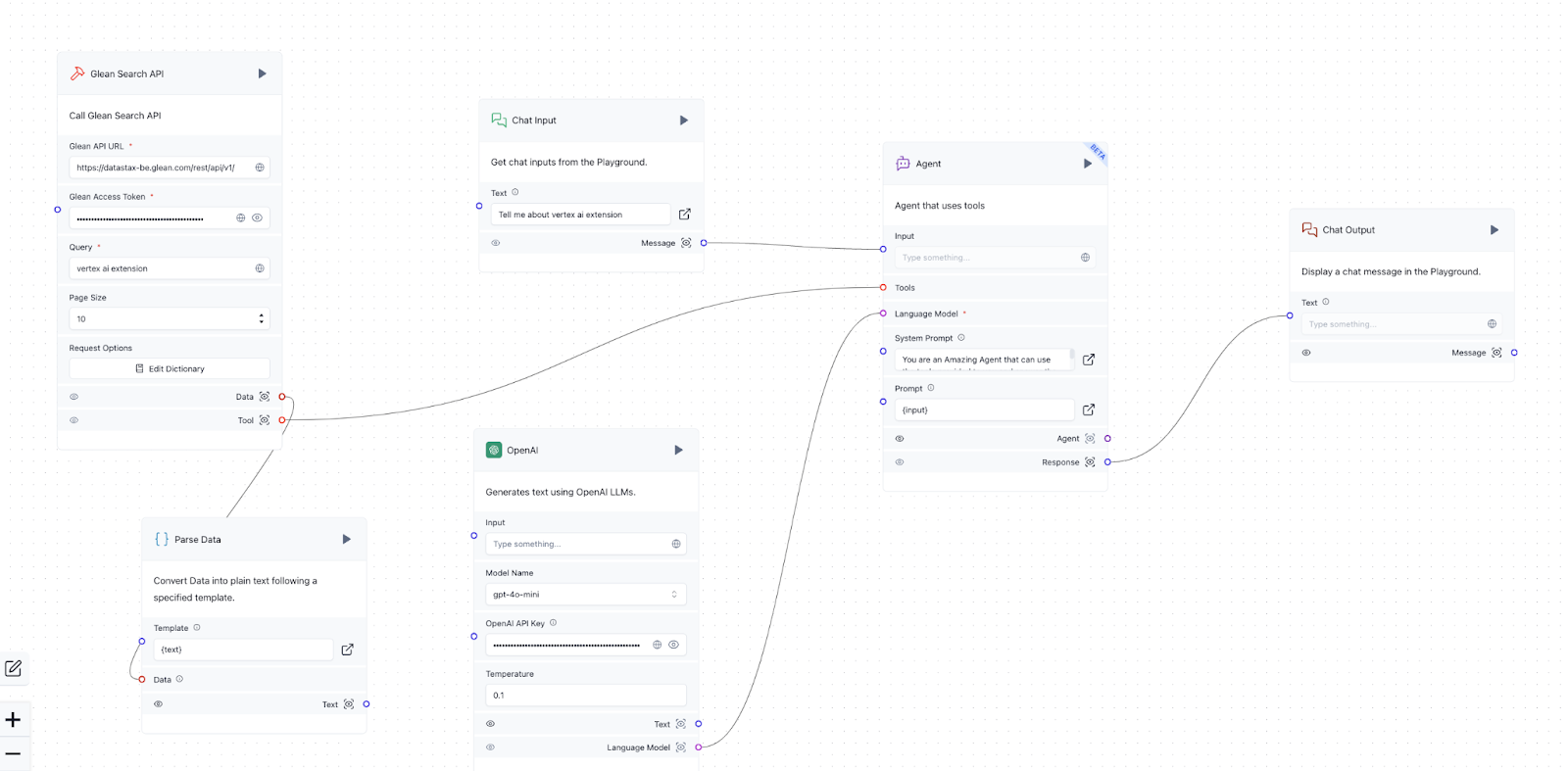Image resolution: width=1568 pixels, height=771 pixels.
Task: Inspect Parse Data Text output icon
Action: pyautogui.click(x=349, y=704)
